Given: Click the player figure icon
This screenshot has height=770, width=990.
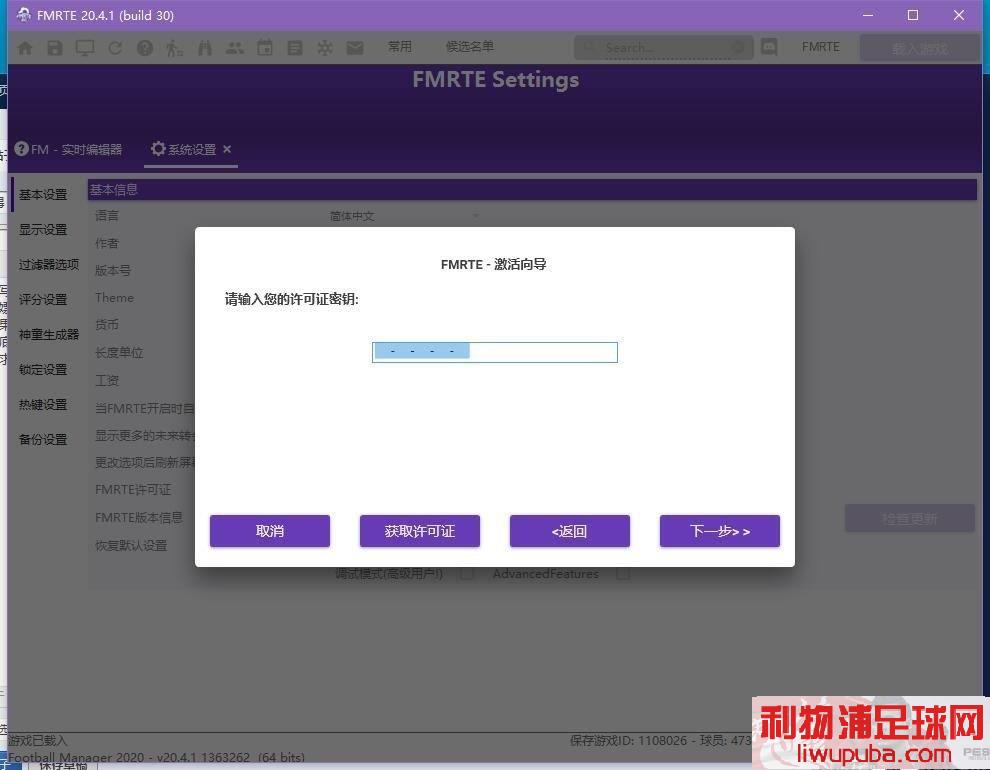Looking at the screenshot, I should point(174,47).
